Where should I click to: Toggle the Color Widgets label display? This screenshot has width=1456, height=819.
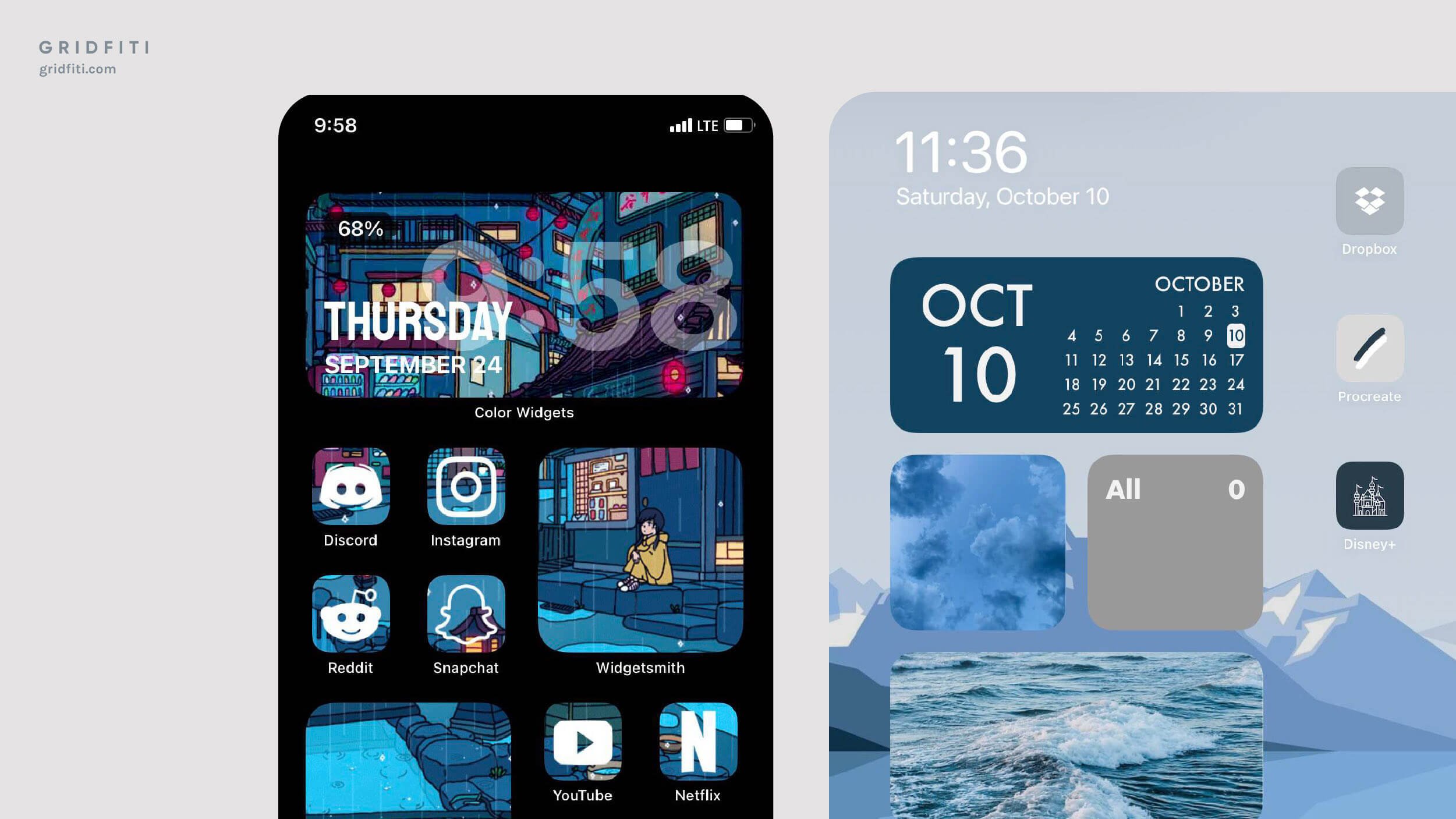524,412
